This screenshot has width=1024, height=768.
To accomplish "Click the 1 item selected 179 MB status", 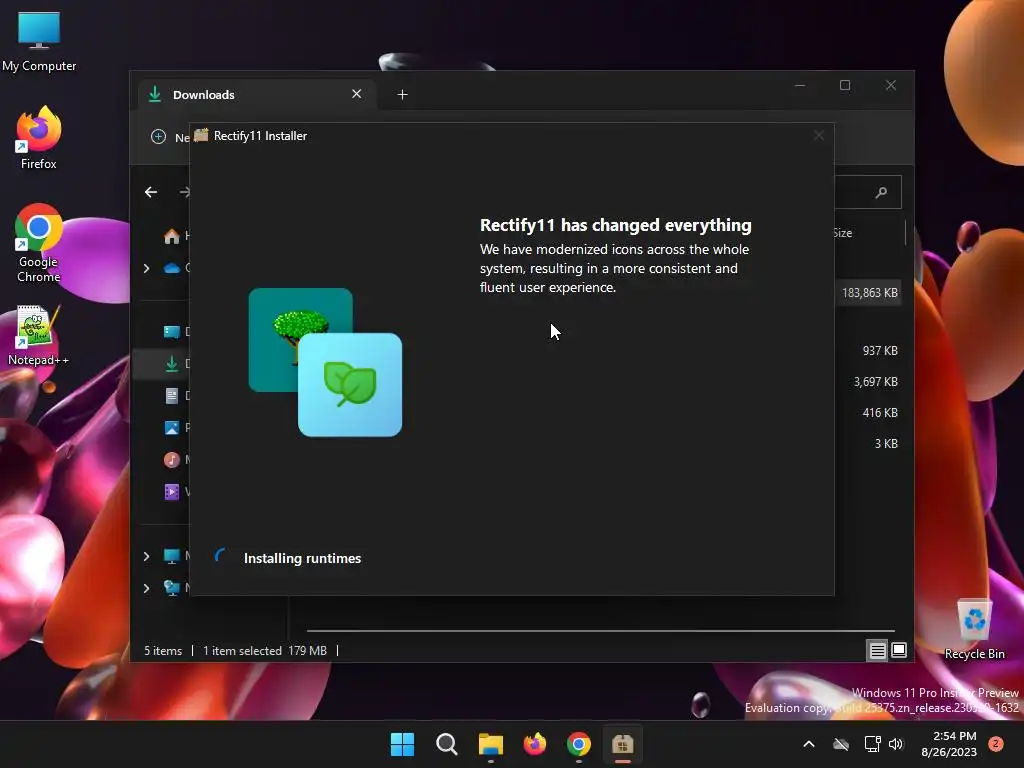I will point(264,650).
